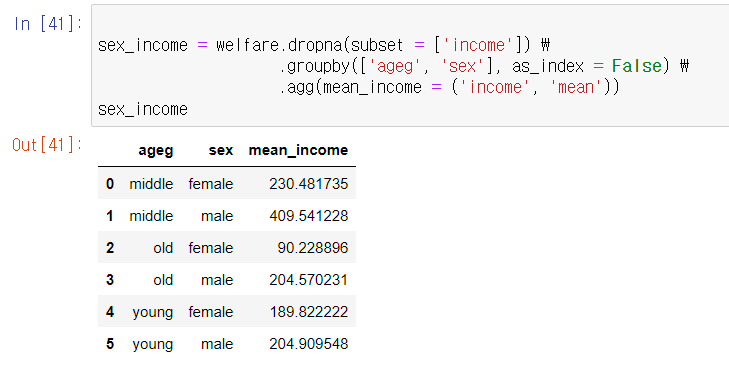Click 'female' in row 4
Screen dimensions: 729x366
click(x=211, y=312)
